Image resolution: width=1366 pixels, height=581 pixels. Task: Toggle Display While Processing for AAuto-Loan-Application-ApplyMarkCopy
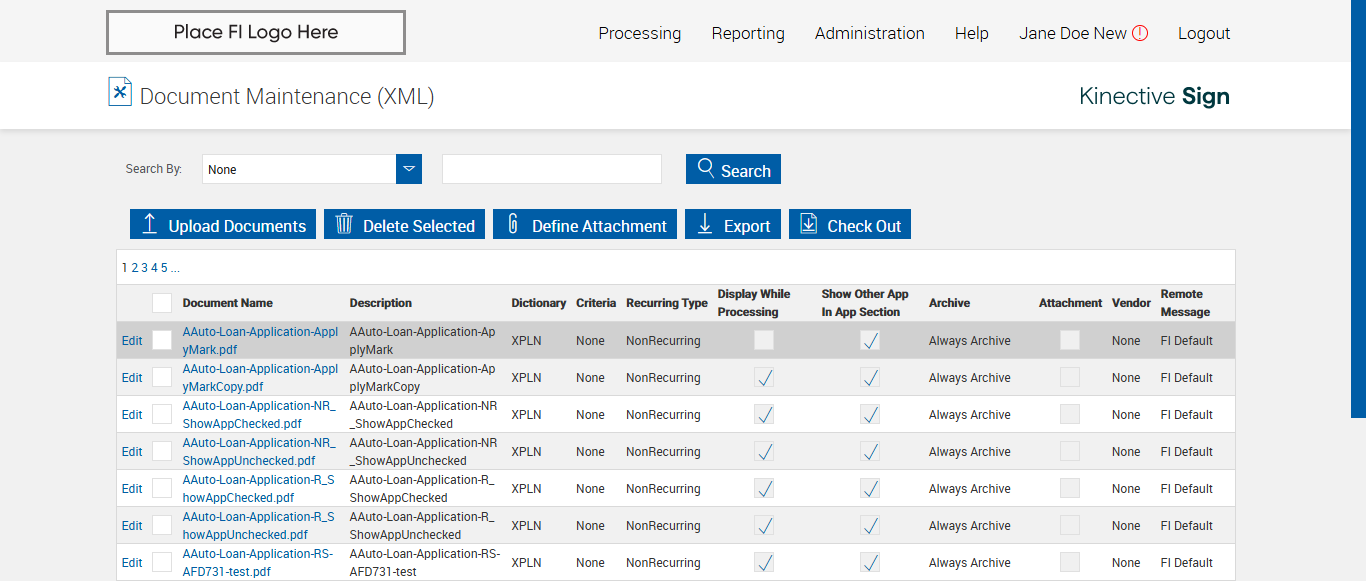(x=764, y=377)
